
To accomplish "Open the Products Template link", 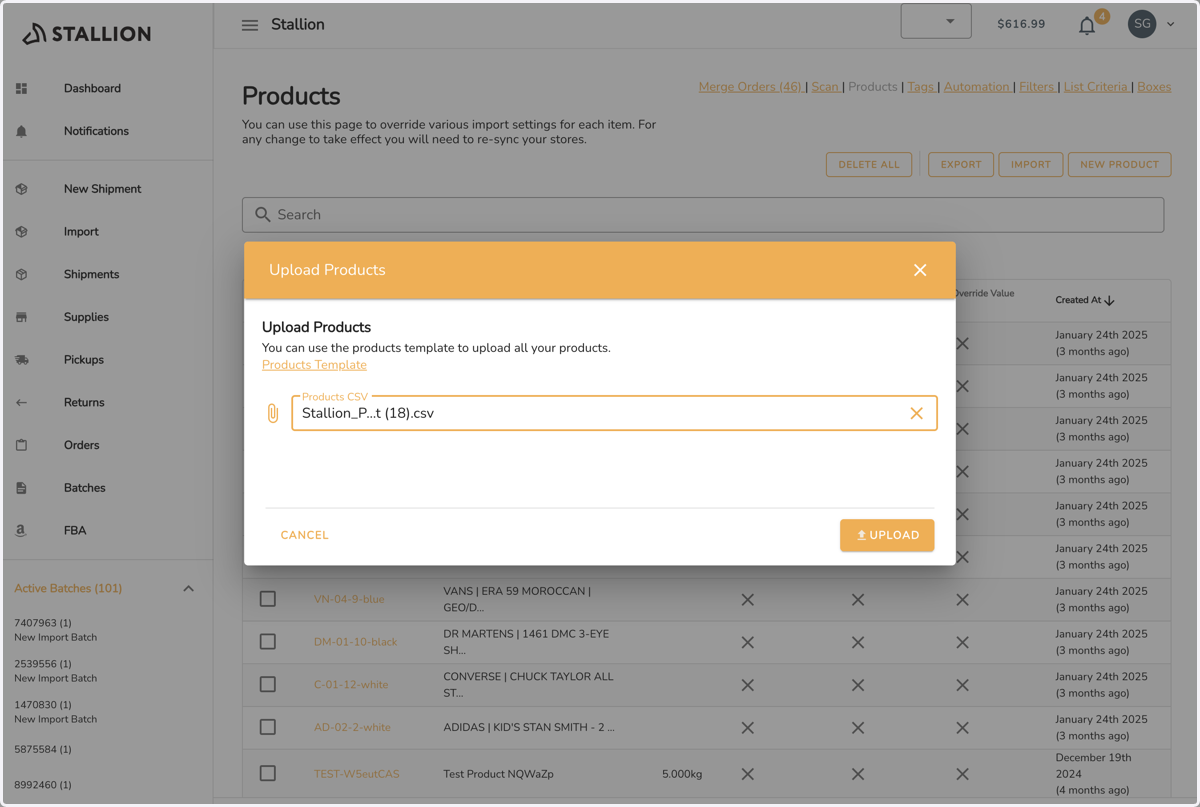I will [x=314, y=365].
